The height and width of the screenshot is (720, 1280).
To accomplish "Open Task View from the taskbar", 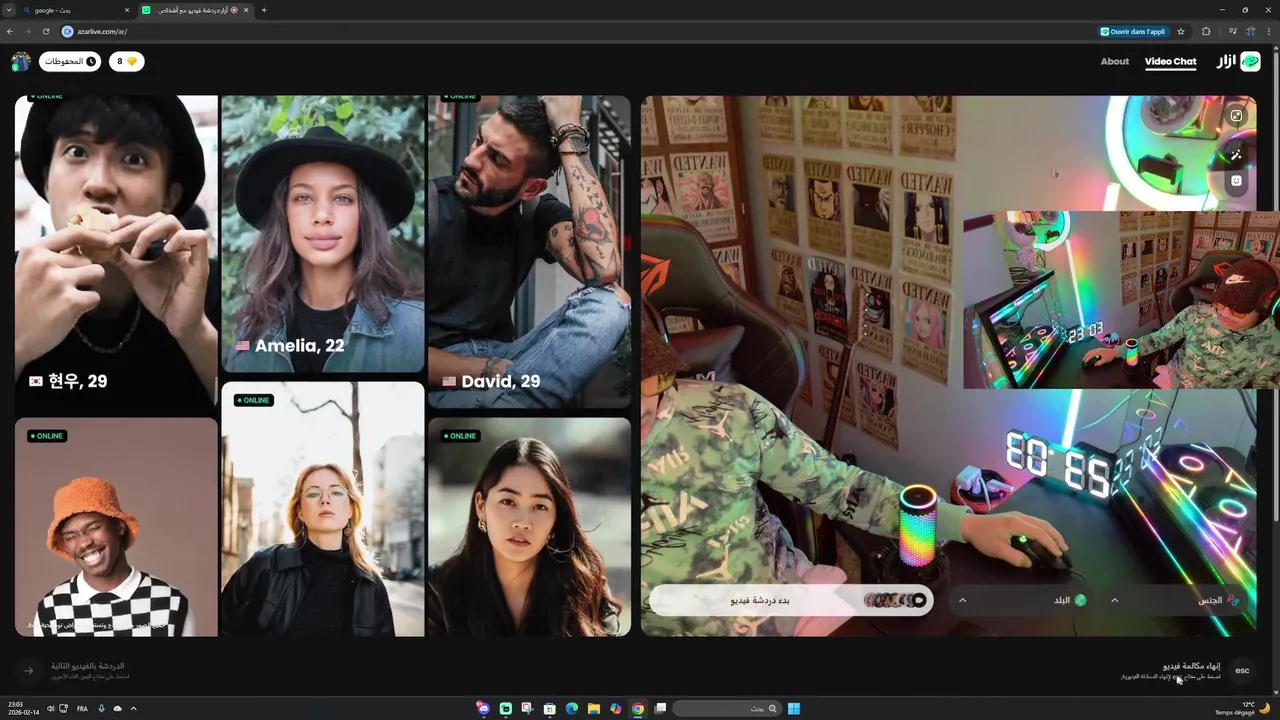I will 660,708.
